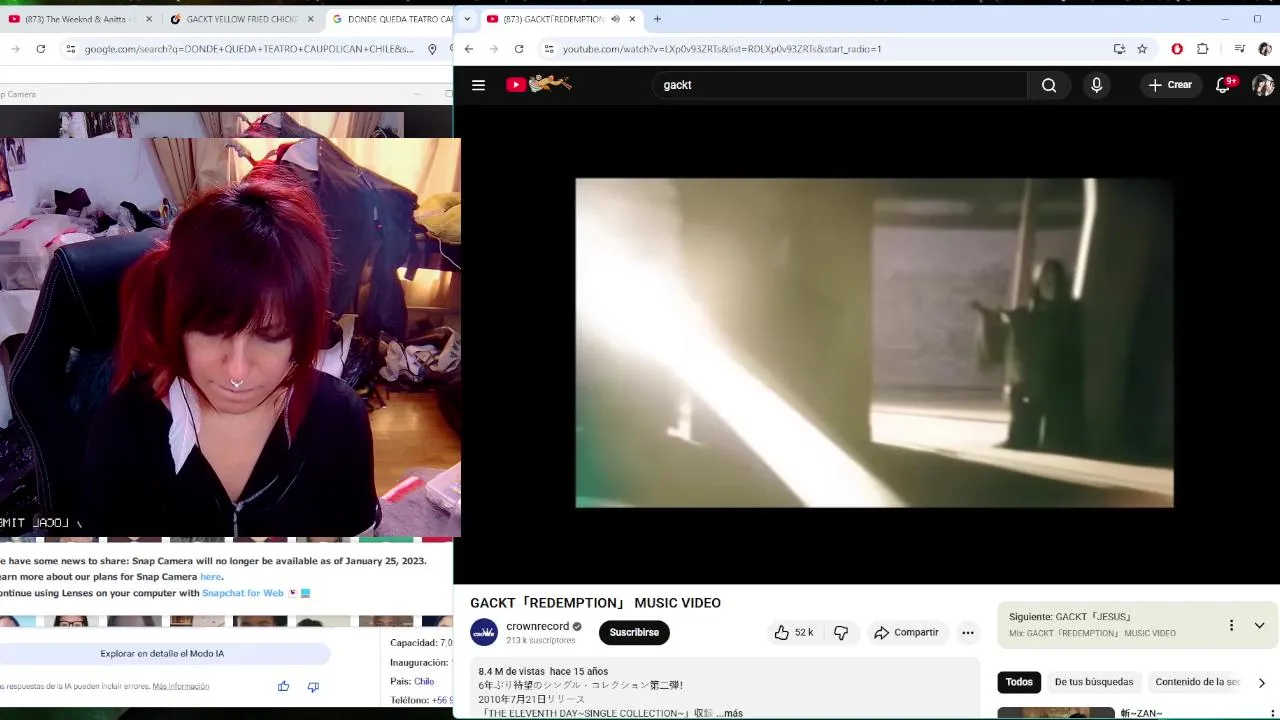Open the Opera extension icon in toolbar
The height and width of the screenshot is (720, 1280).
(1177, 49)
